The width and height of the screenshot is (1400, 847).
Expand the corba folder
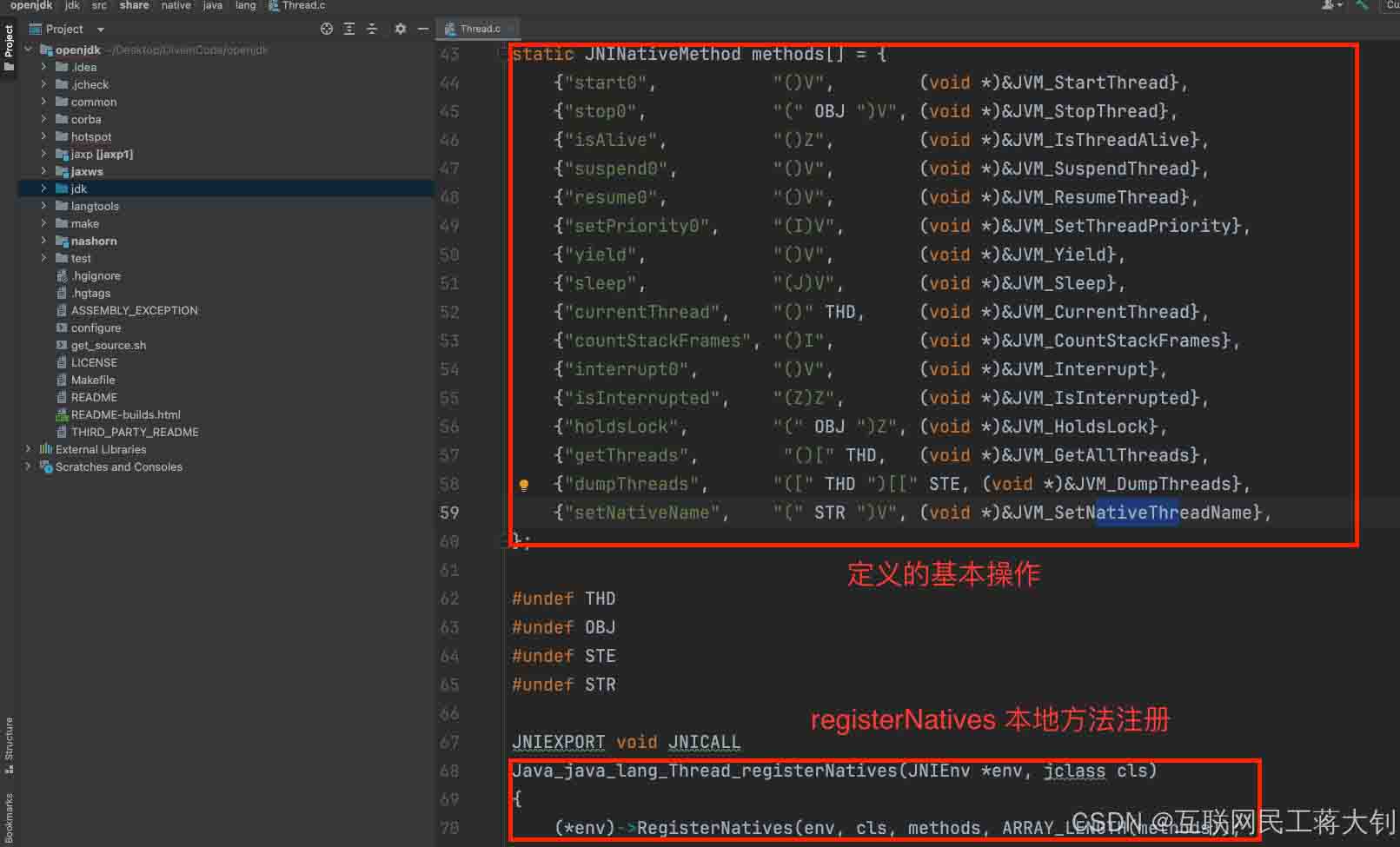43,119
